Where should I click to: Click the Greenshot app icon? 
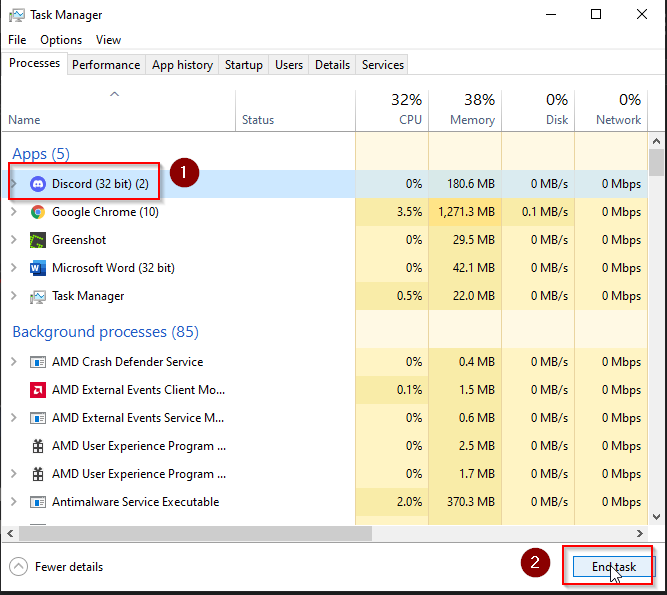tap(38, 240)
